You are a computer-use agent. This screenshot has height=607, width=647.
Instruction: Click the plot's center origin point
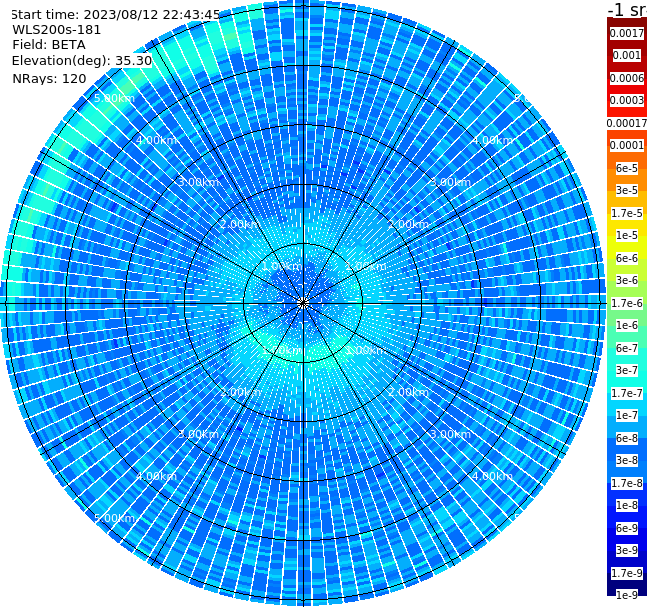click(303, 303)
